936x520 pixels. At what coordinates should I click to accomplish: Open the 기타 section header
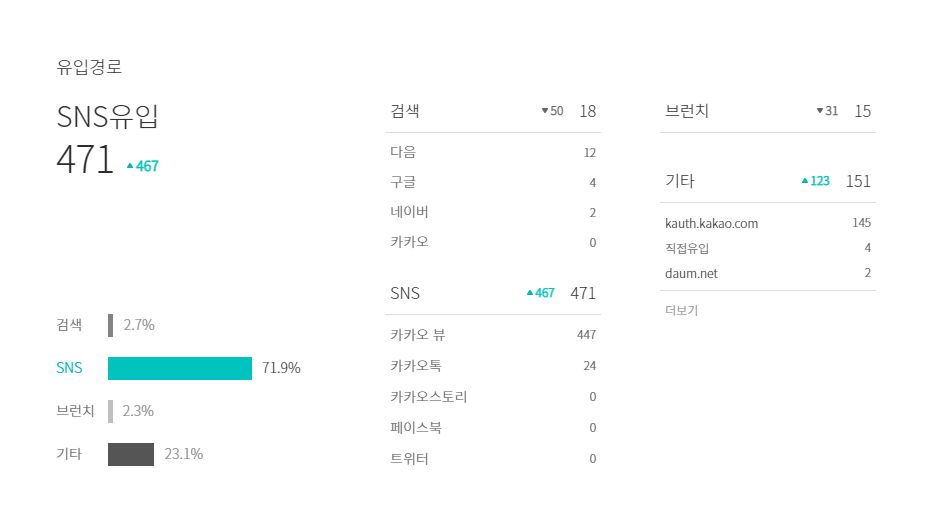768,181
